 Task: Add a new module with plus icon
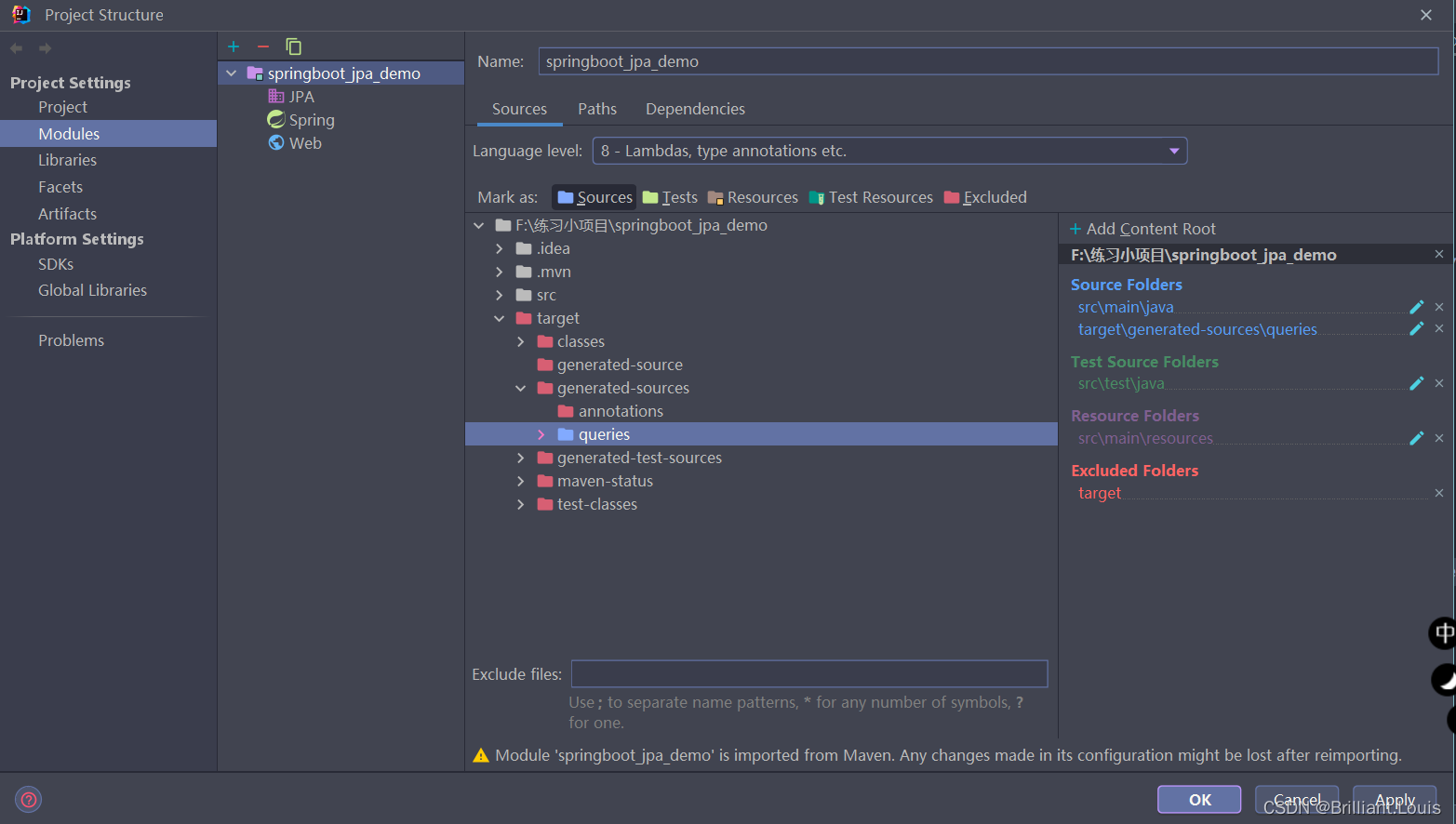click(234, 47)
